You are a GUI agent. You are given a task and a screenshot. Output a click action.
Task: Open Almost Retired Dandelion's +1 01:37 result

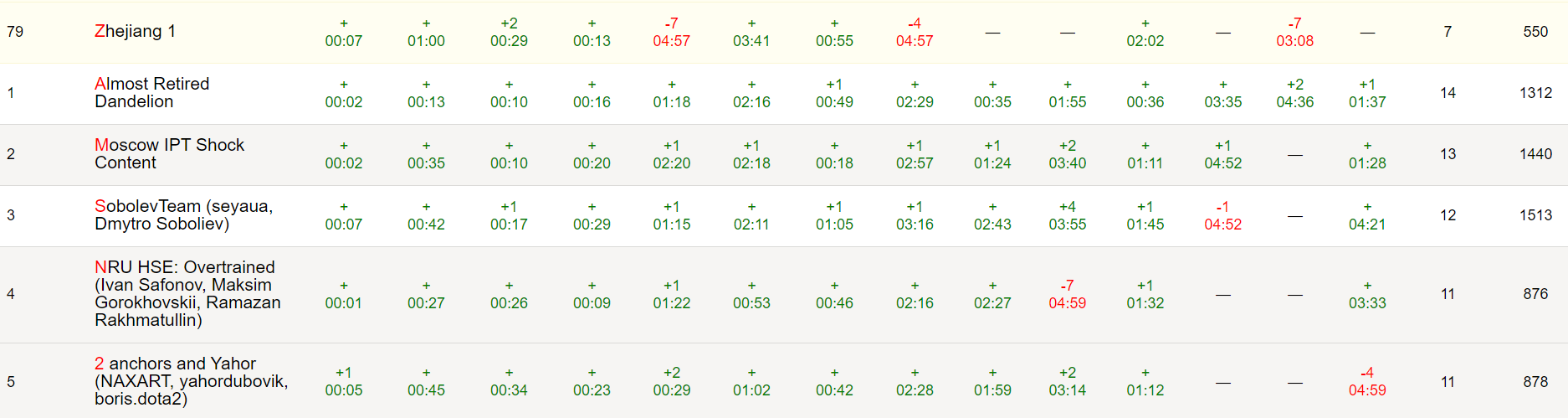[x=1366, y=93]
